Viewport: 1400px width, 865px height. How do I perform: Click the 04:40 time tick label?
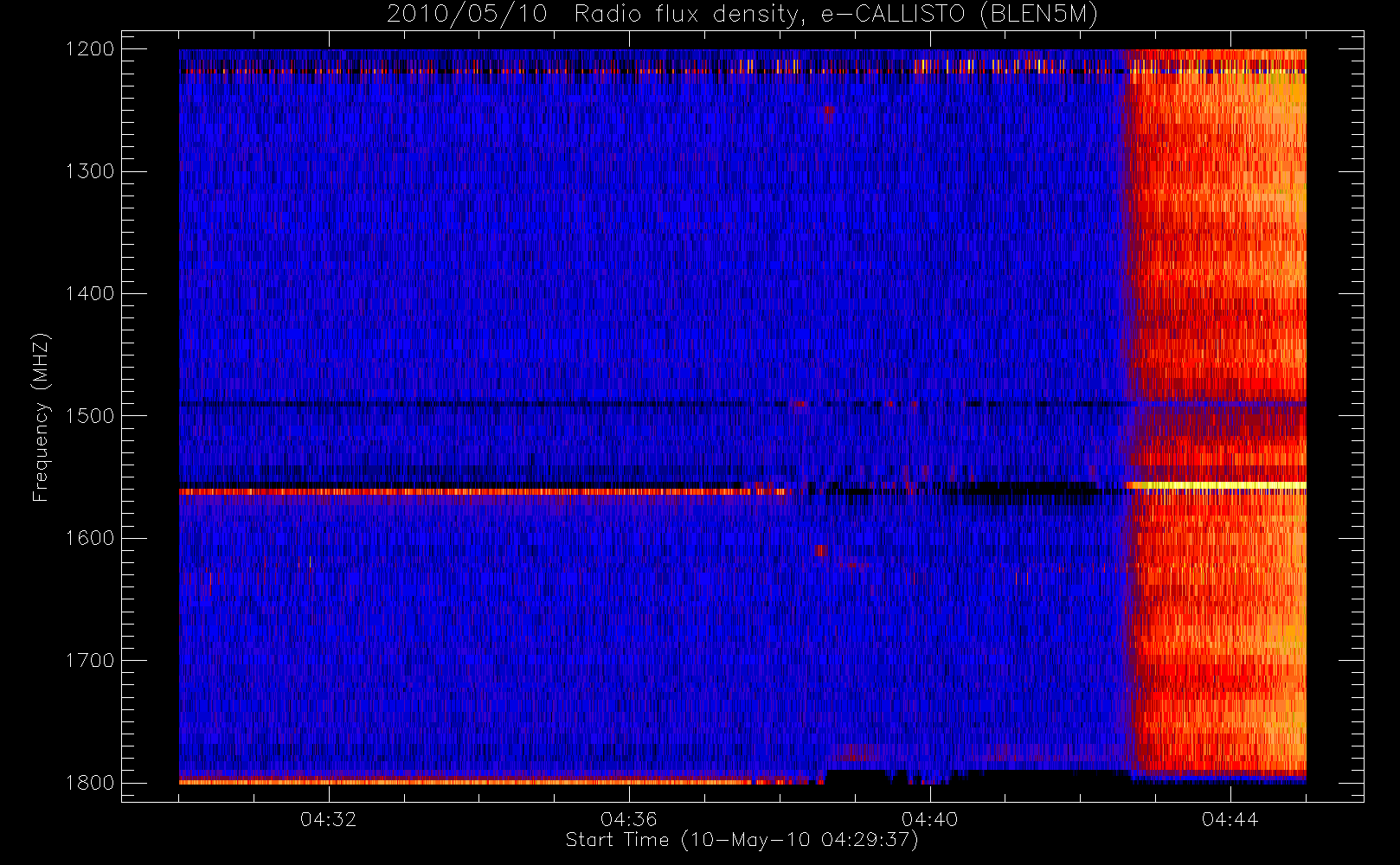tap(929, 819)
